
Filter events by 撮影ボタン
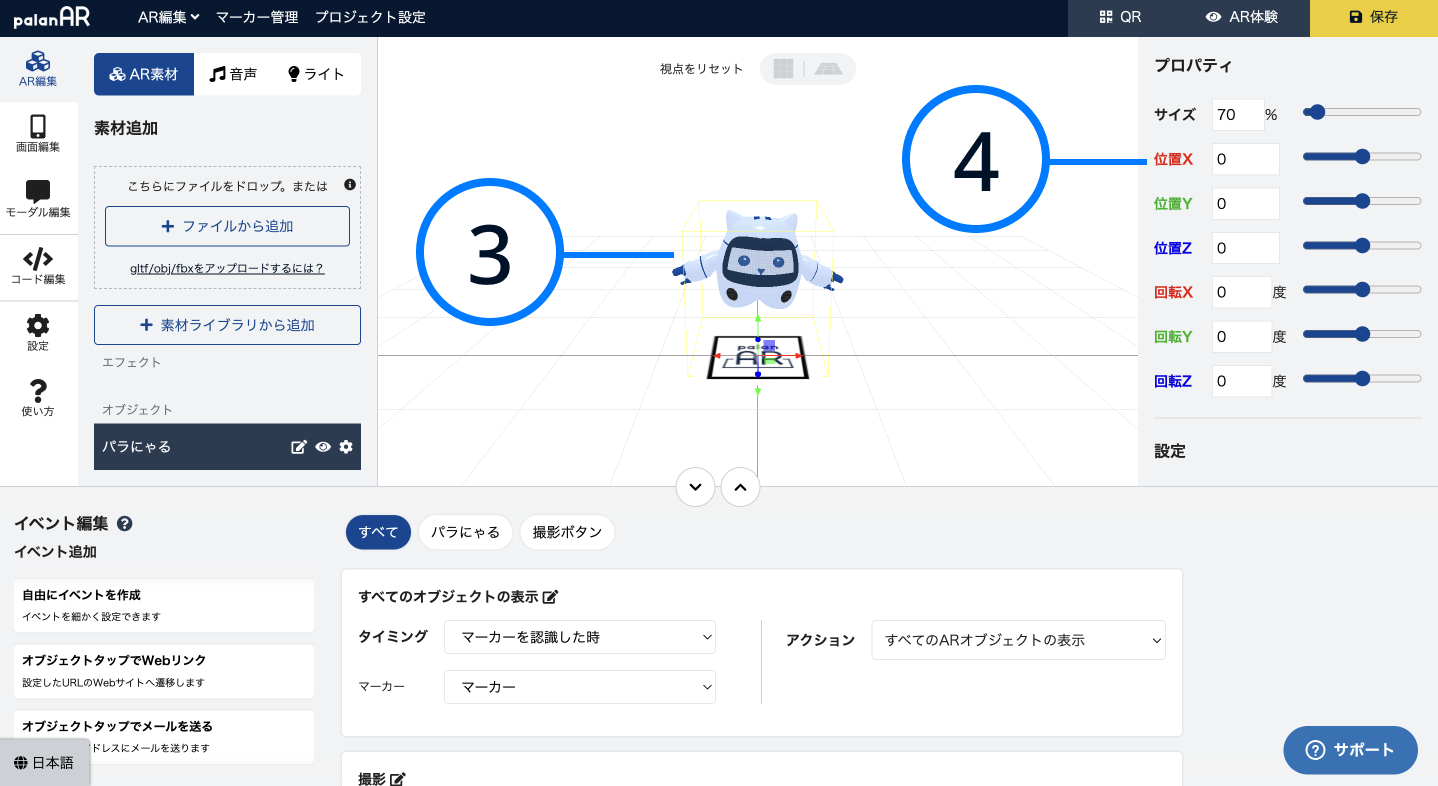tap(567, 532)
